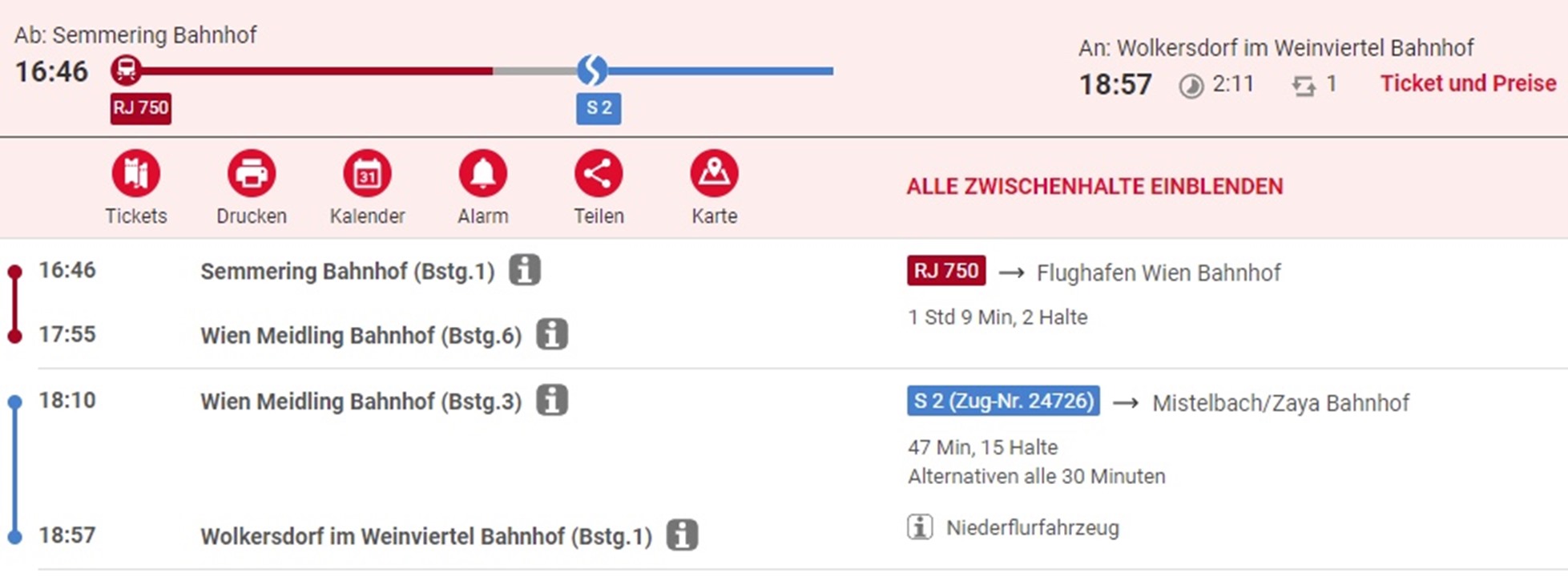Open the Ticket und Preise link
1568x577 pixels.
tap(1468, 83)
